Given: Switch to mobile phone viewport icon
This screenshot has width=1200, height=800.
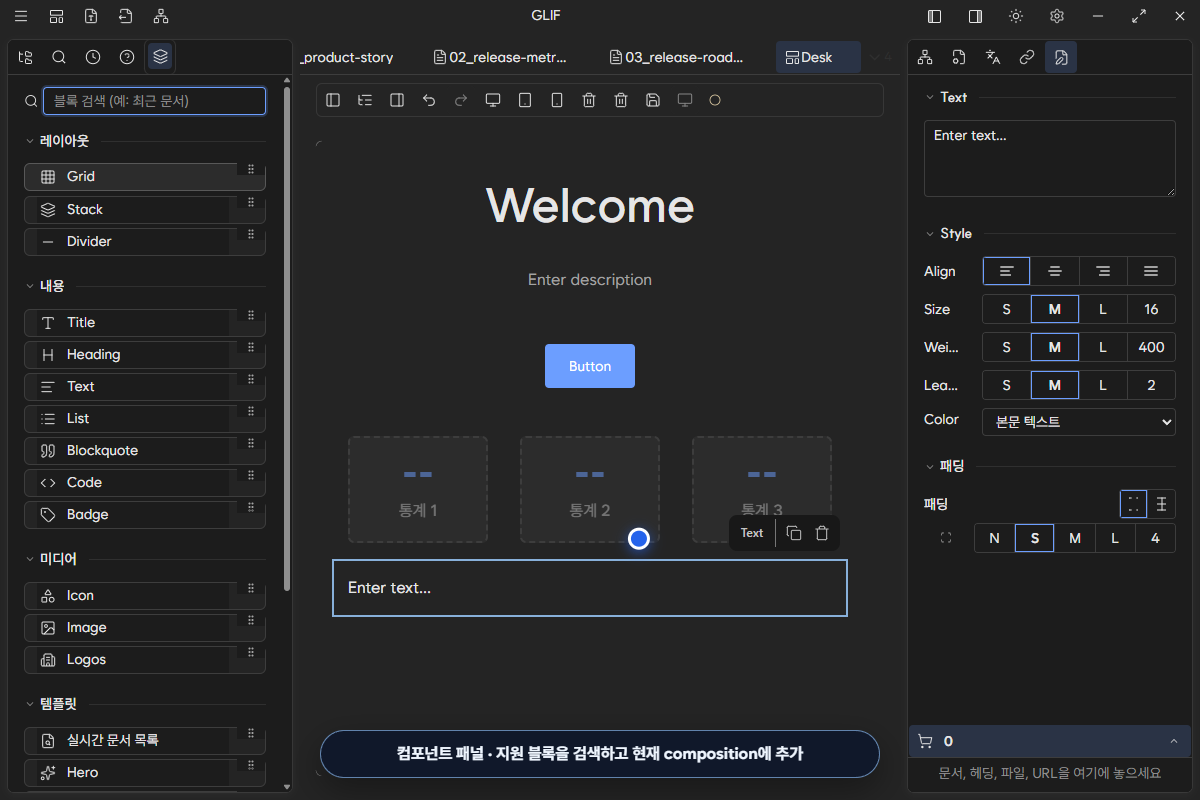Looking at the screenshot, I should pyautogui.click(x=557, y=100).
